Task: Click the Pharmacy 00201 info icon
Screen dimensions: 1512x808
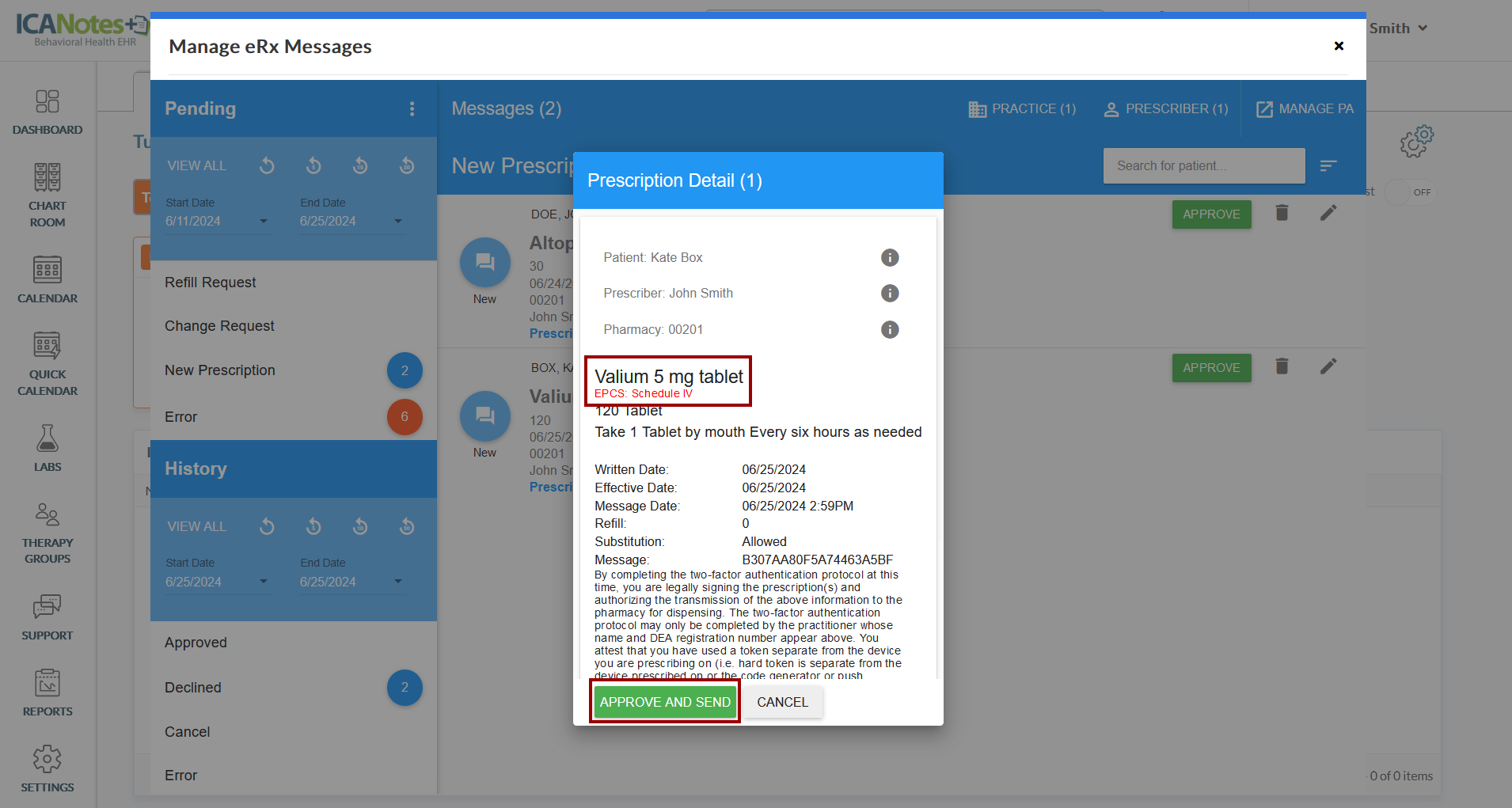Action: pyautogui.click(x=890, y=330)
